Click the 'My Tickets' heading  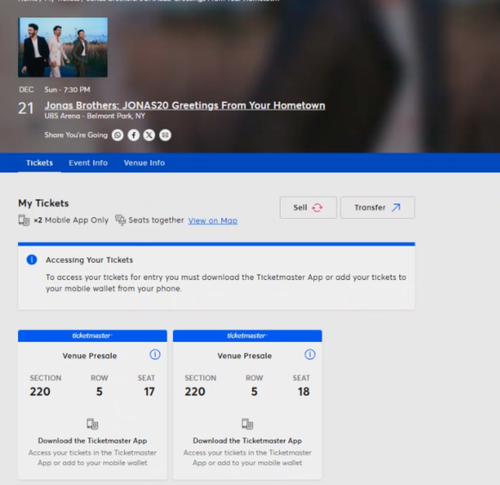pyautogui.click(x=43, y=203)
